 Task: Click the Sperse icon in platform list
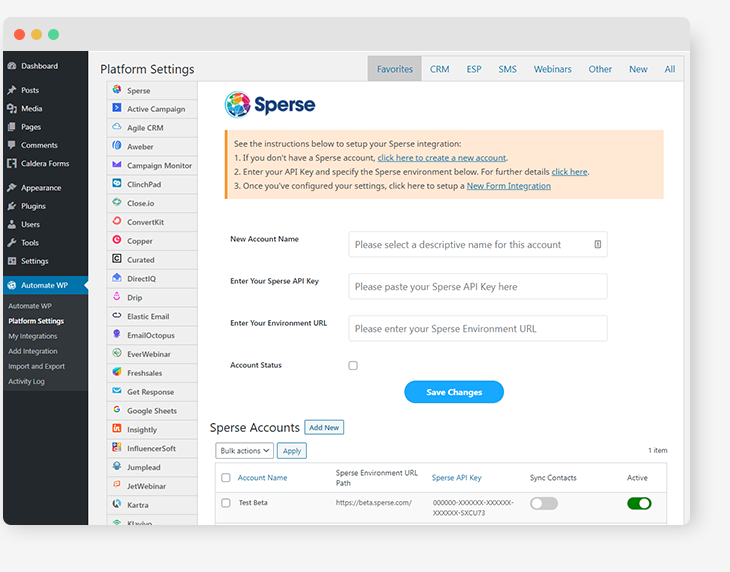[117, 89]
